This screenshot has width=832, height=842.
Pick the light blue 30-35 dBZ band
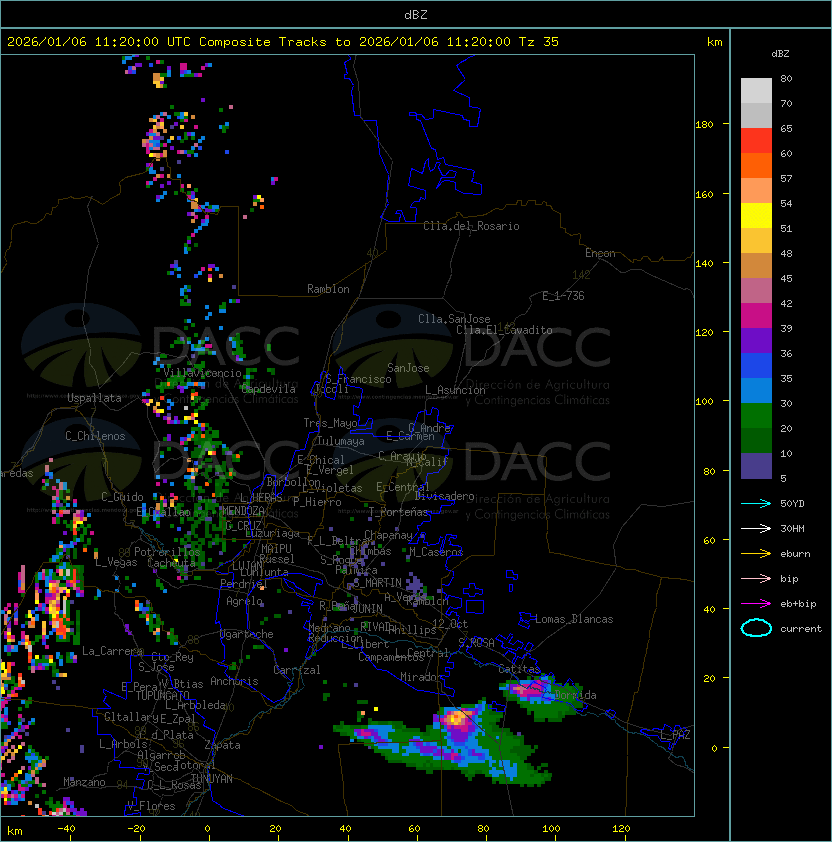tap(756, 391)
